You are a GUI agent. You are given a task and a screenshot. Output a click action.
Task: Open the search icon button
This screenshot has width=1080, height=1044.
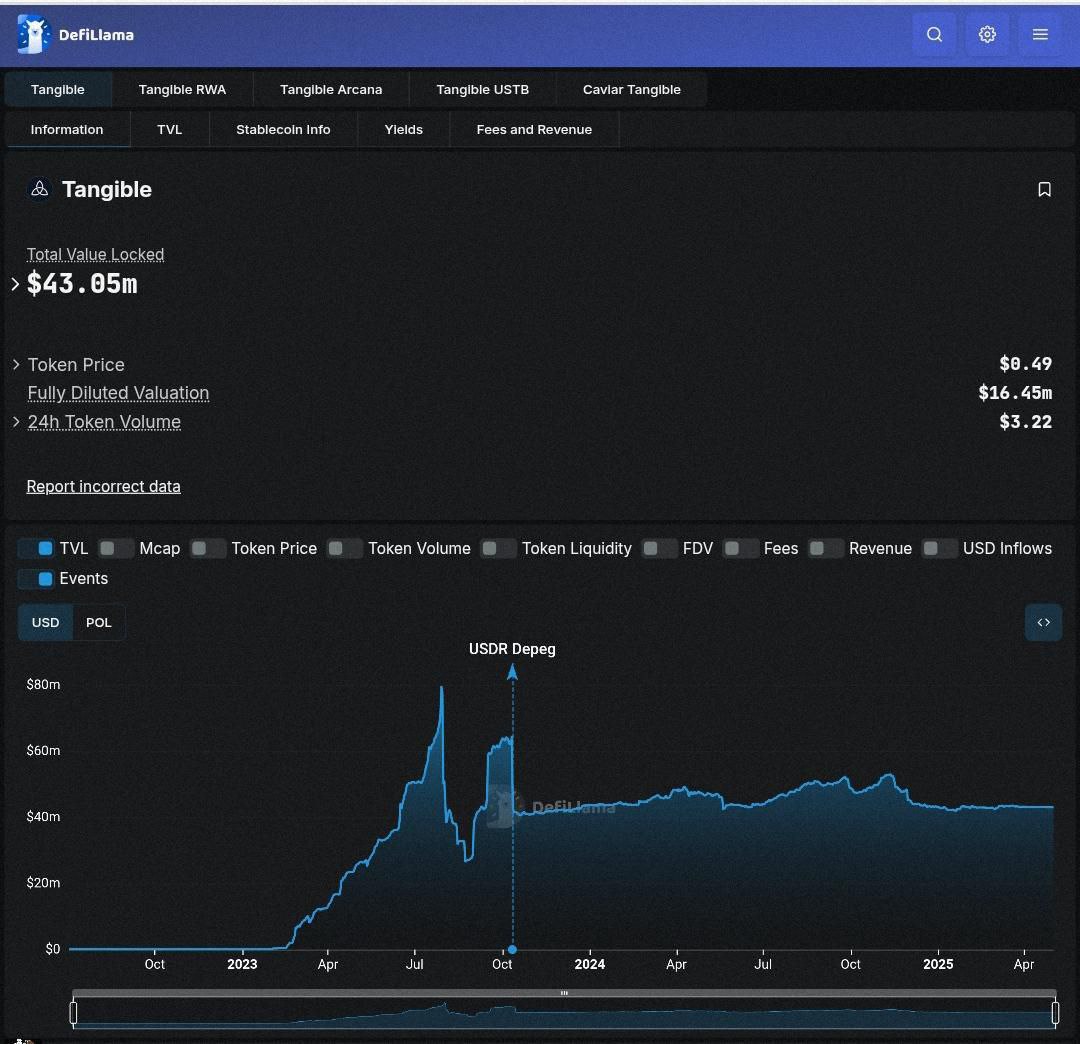point(934,34)
